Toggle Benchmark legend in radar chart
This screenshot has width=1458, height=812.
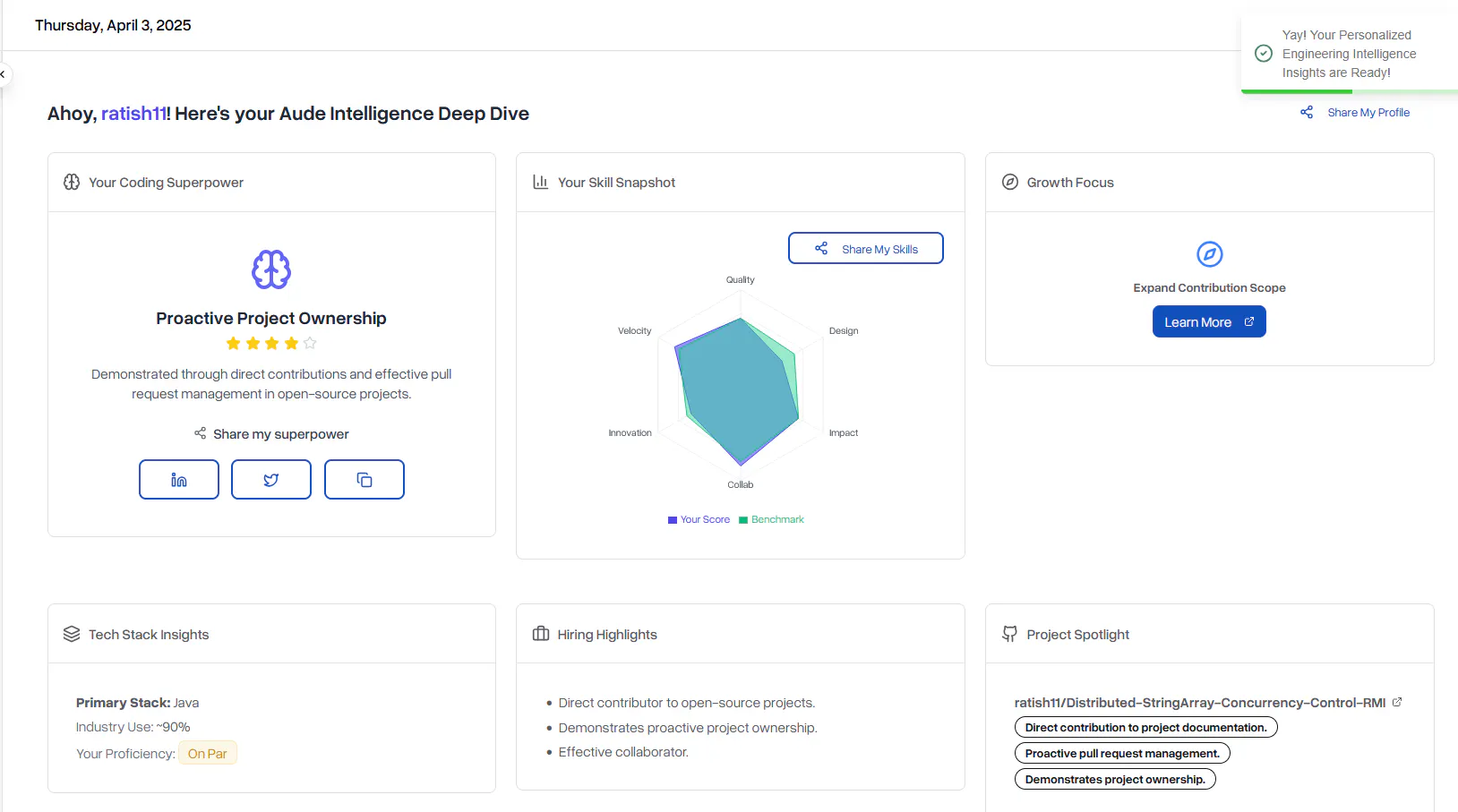click(771, 519)
